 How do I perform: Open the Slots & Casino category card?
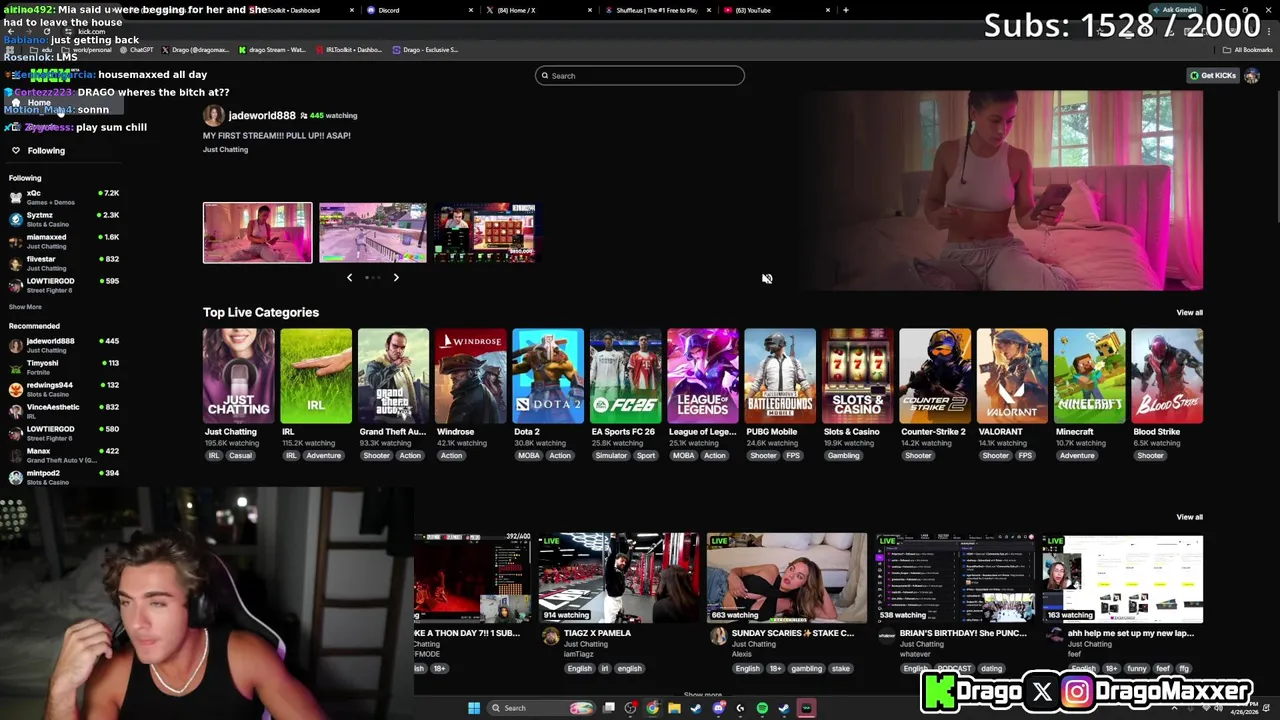click(857, 375)
